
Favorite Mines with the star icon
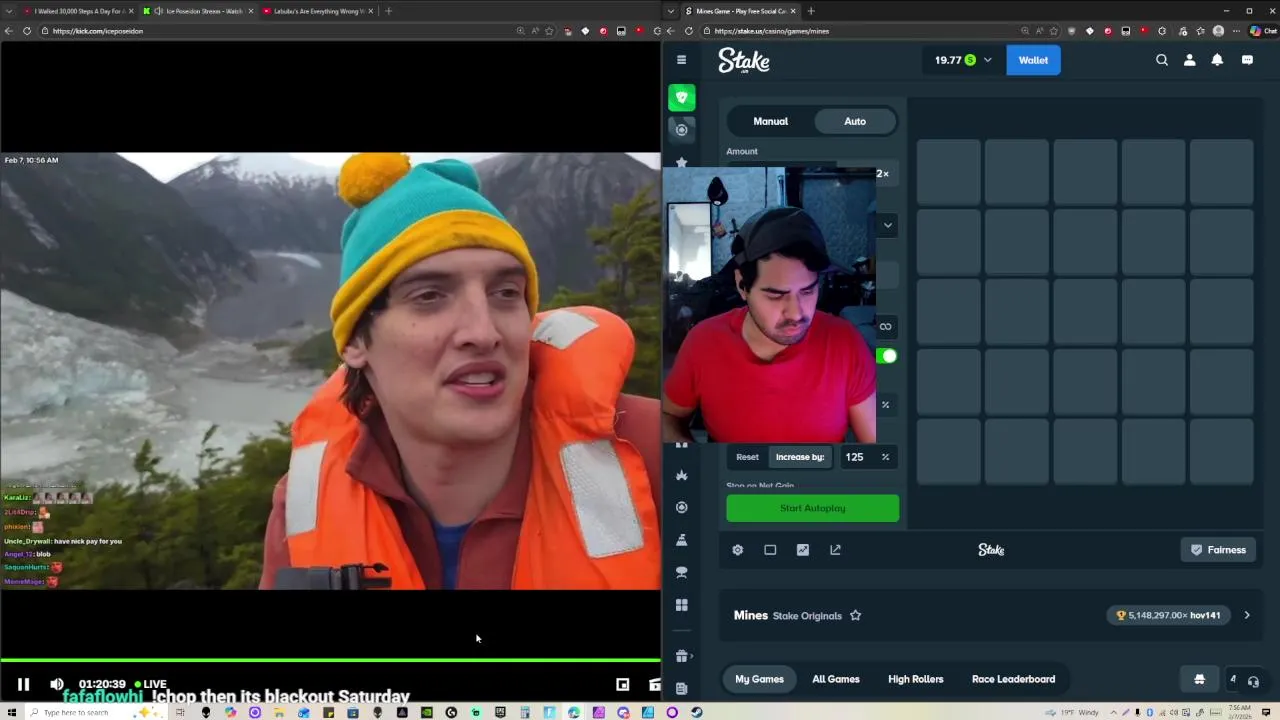pos(855,616)
